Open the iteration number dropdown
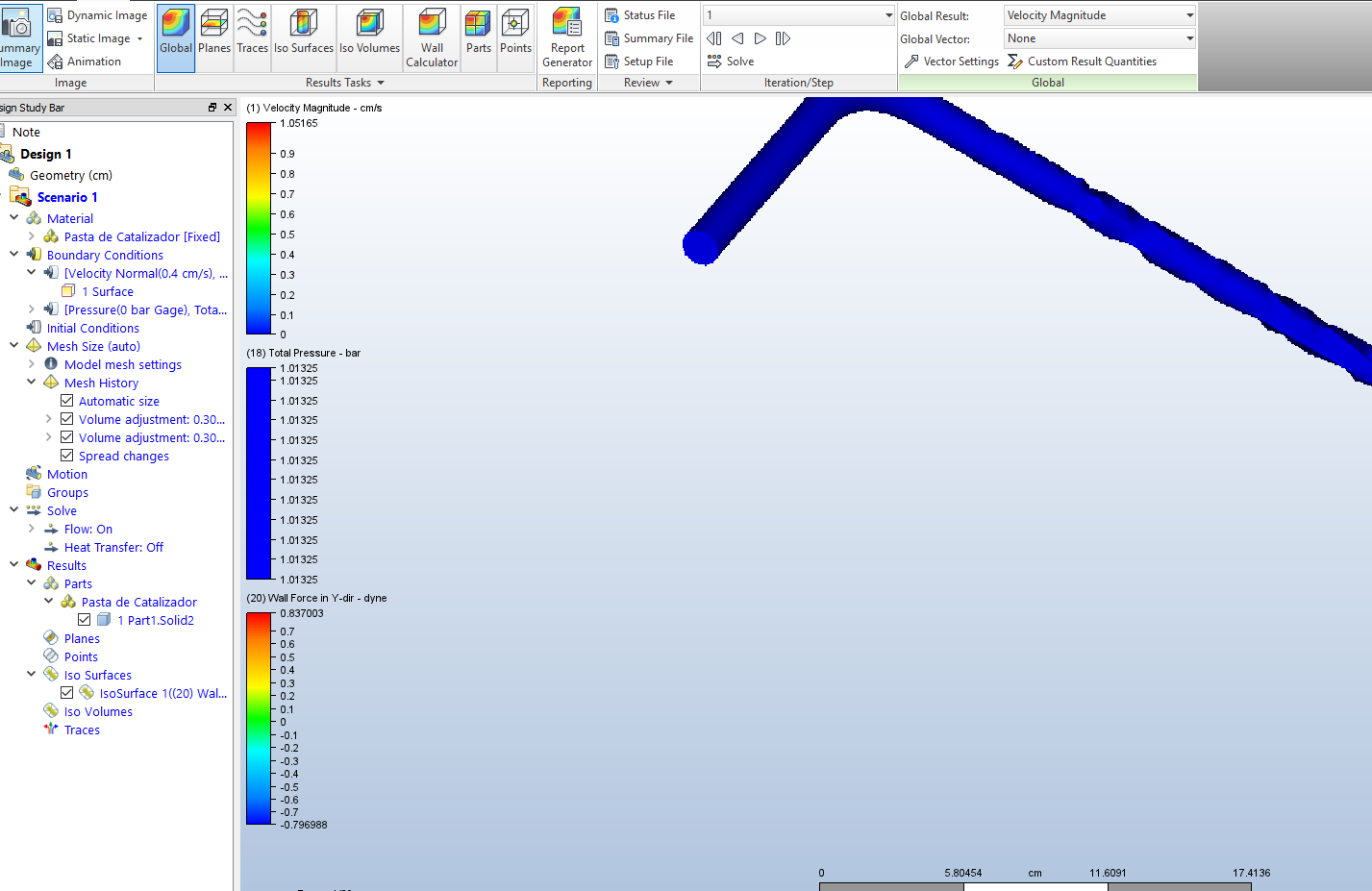 (799, 15)
